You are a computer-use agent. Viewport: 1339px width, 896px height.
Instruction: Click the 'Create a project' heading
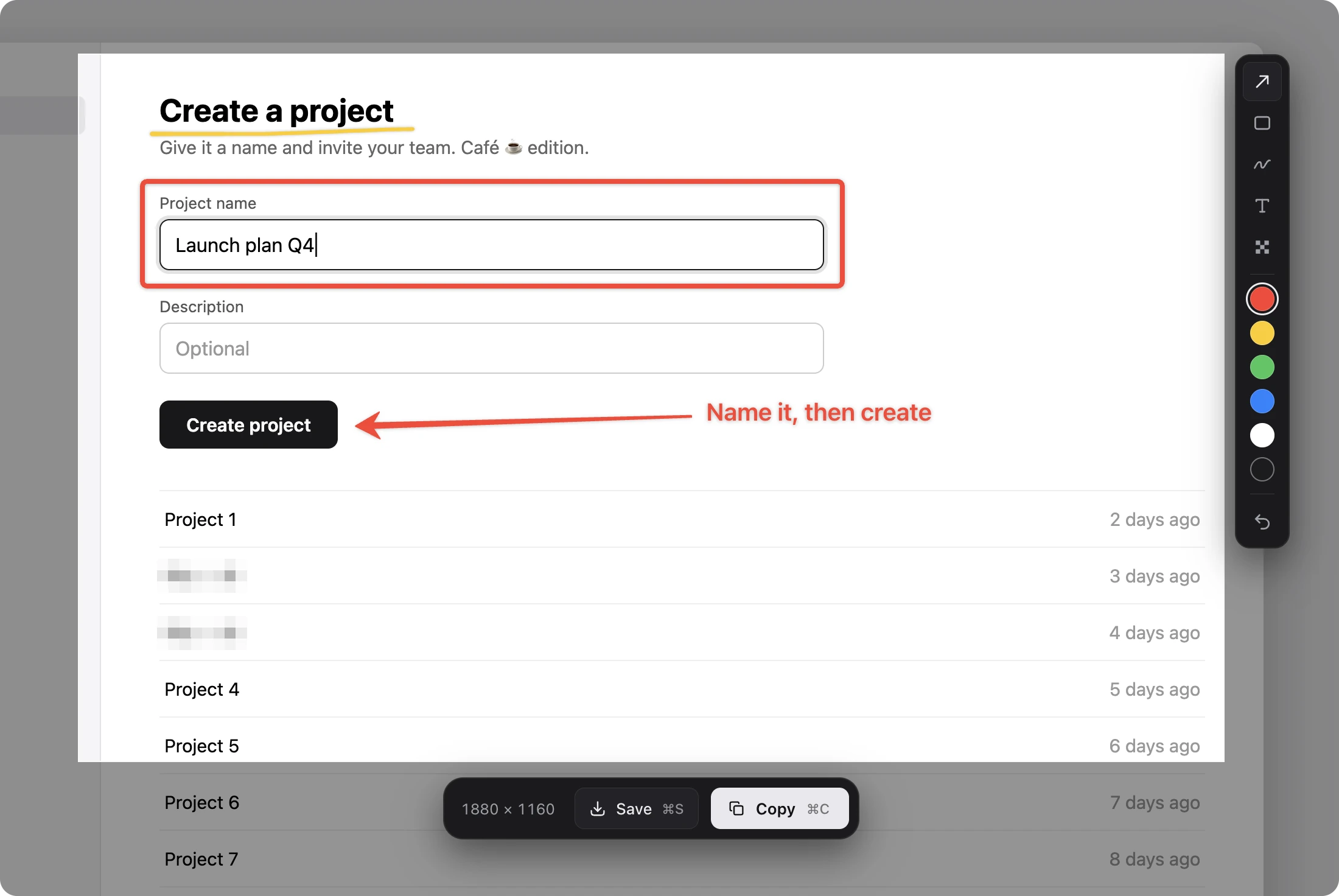[276, 111]
